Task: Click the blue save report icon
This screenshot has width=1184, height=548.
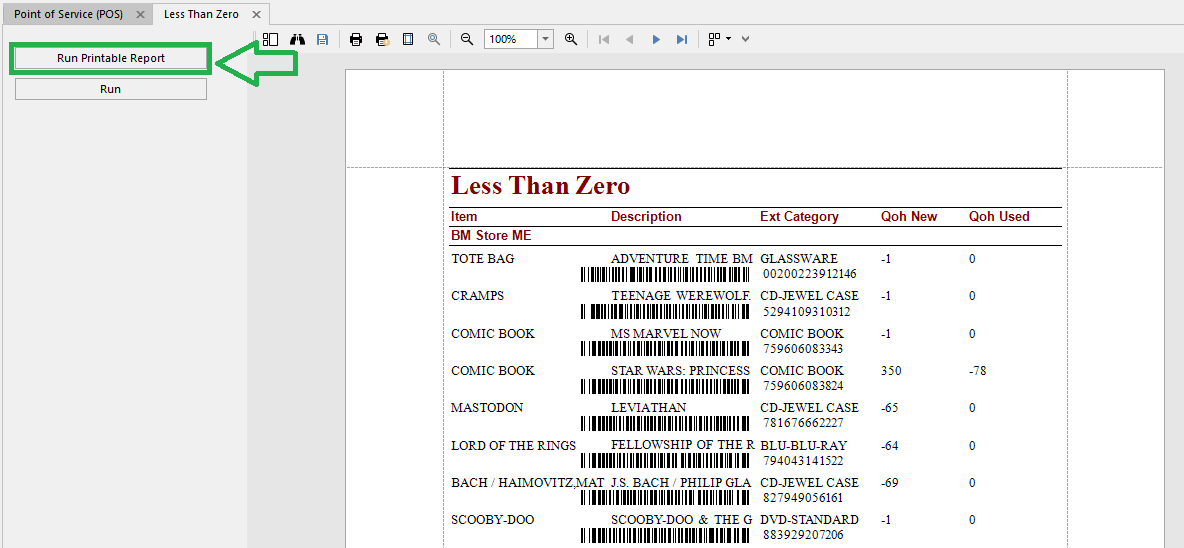Action: [322, 39]
